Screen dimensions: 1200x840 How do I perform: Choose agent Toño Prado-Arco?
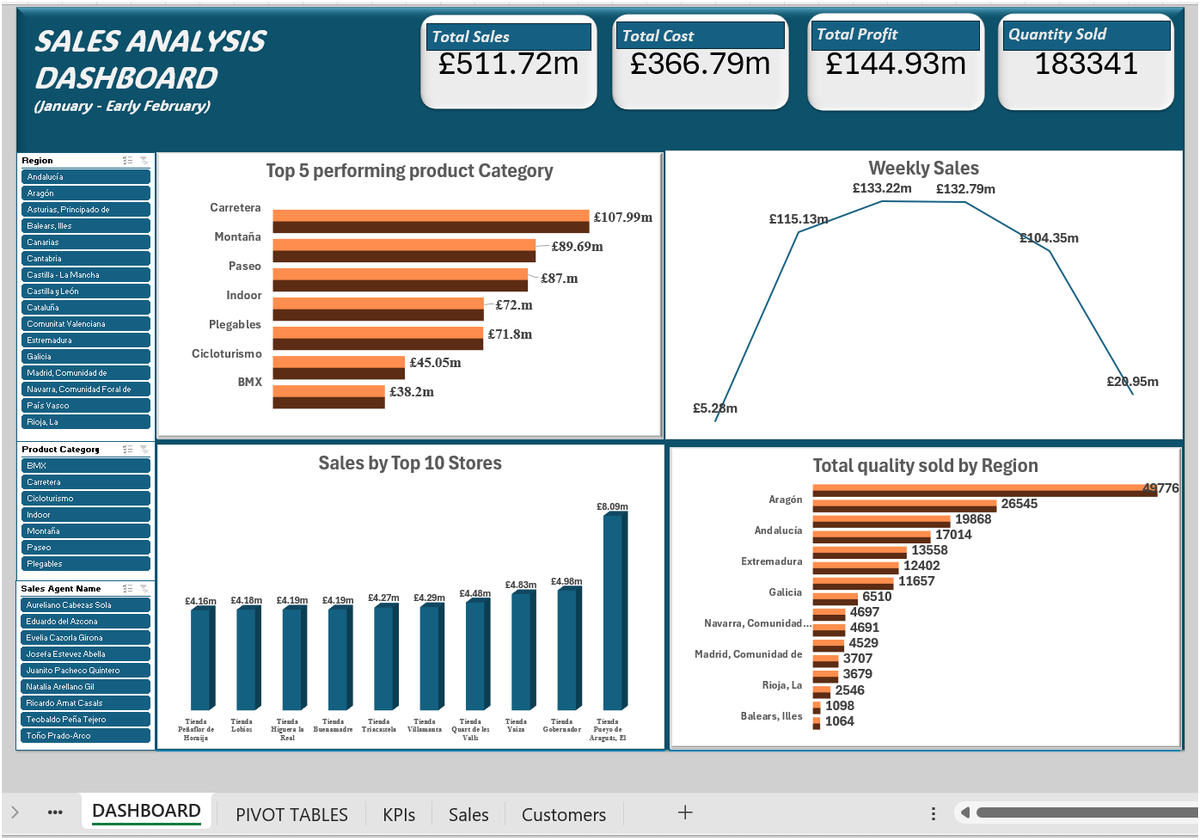click(85, 736)
